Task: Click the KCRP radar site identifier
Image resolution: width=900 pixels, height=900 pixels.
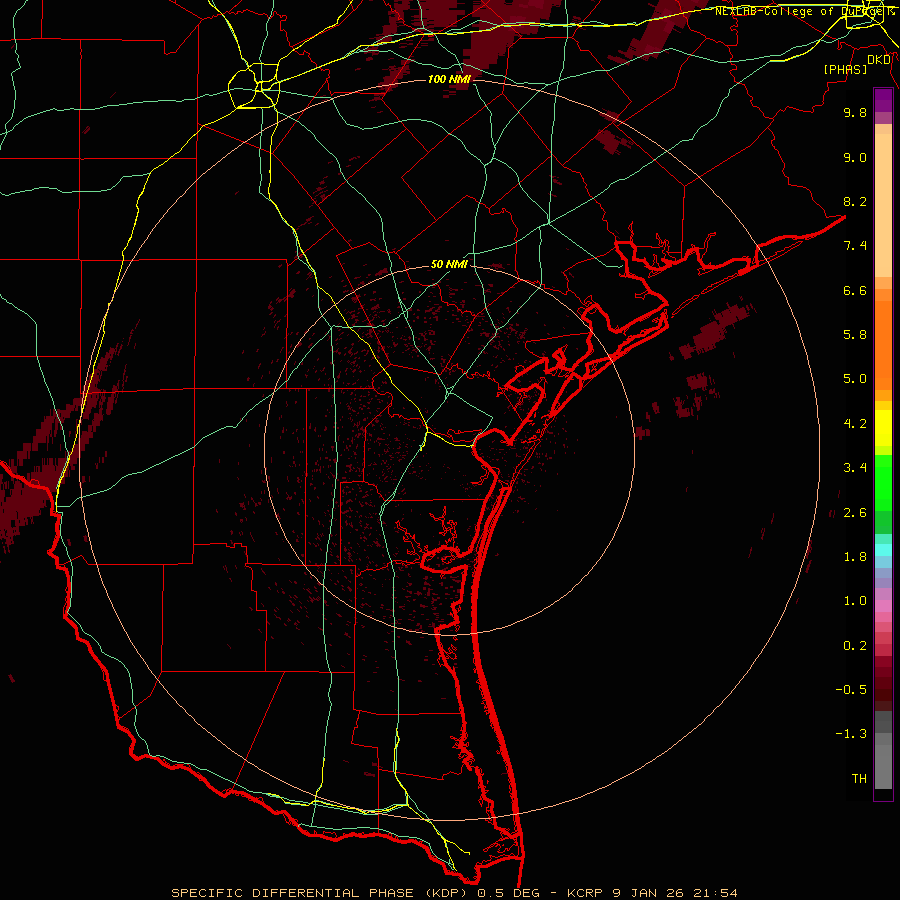Action: [x=583, y=893]
